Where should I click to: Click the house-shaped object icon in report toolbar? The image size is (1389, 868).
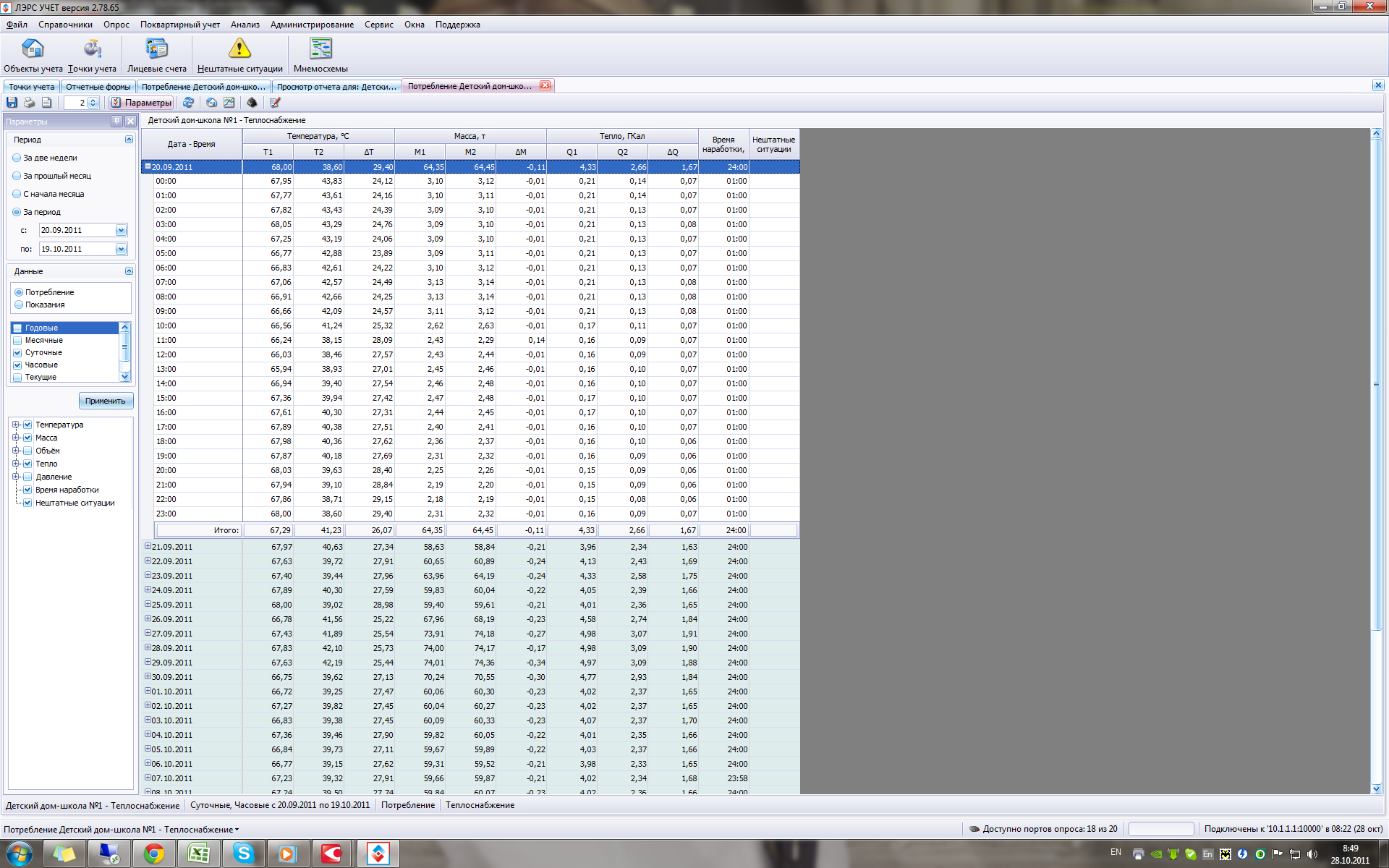click(x=211, y=103)
